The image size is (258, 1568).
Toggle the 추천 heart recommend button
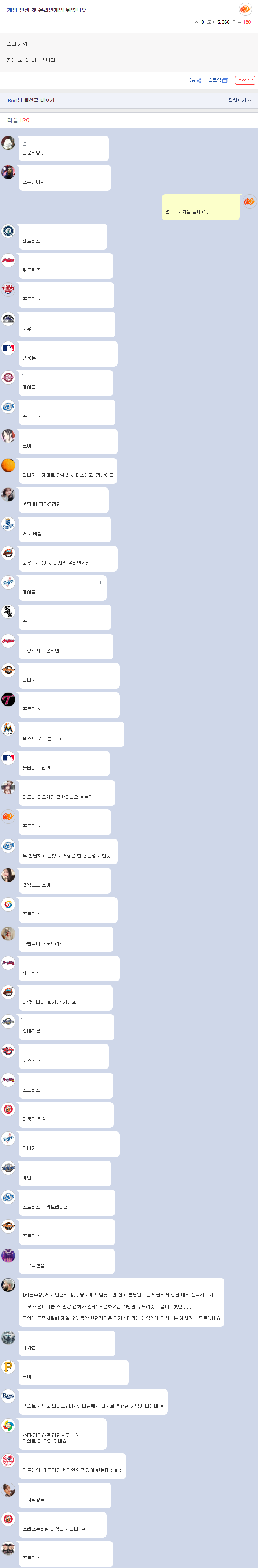[x=244, y=81]
